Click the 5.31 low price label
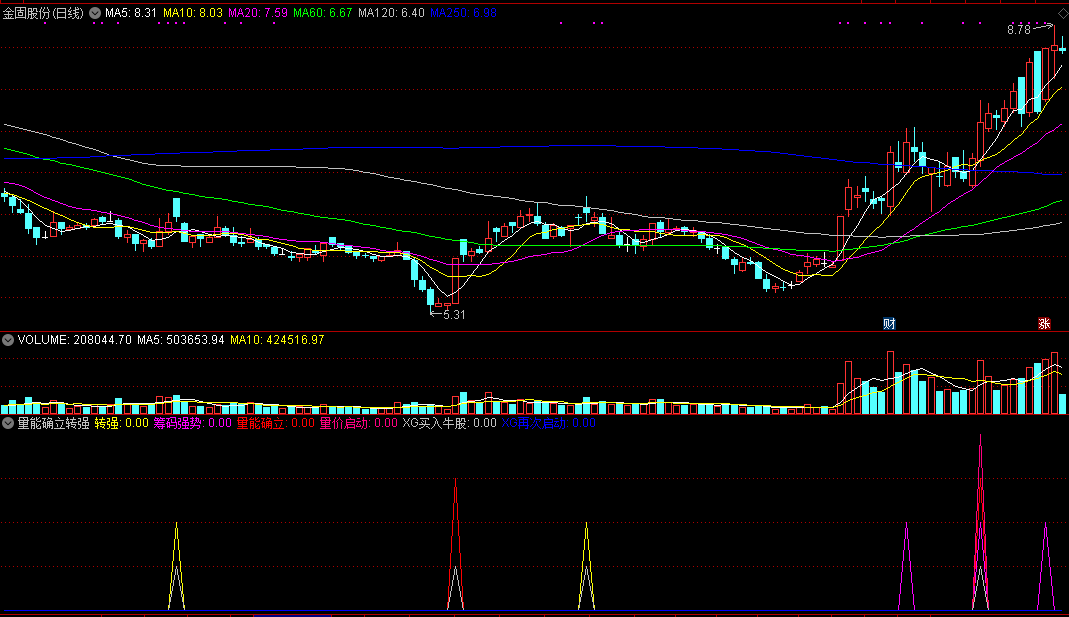Screen dimensions: 1069x617 (454, 314)
